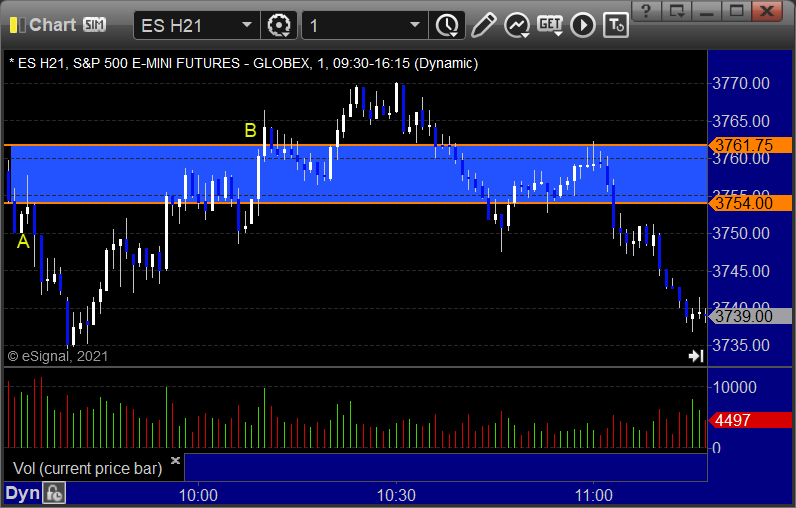Screen dimensions: 796x508
Task: Open the studies line-chart icon
Action: [516, 25]
